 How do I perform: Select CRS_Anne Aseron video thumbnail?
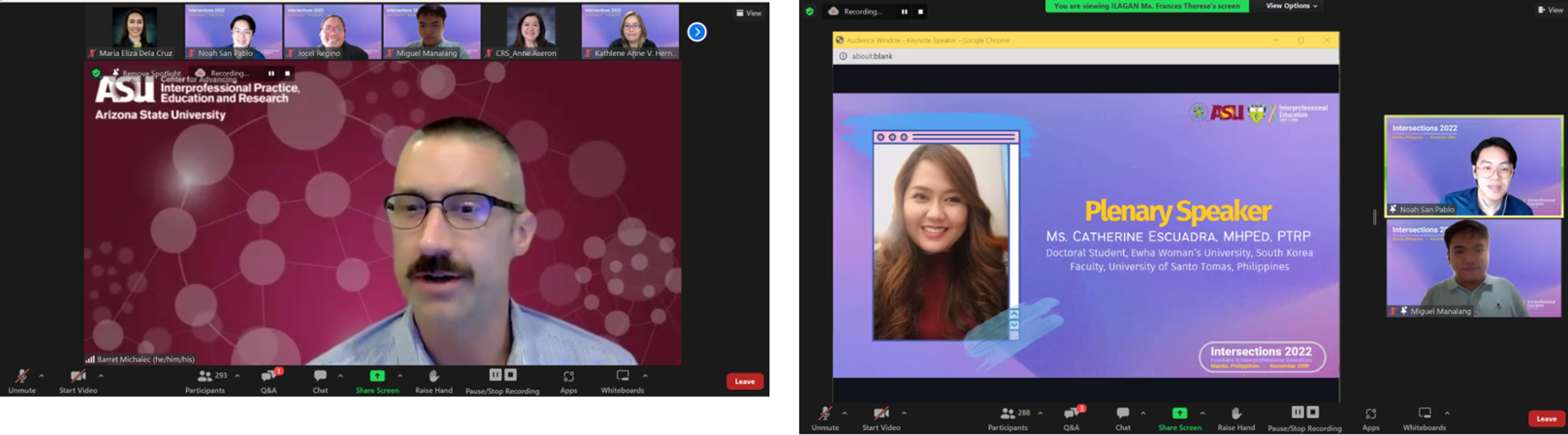[531, 31]
